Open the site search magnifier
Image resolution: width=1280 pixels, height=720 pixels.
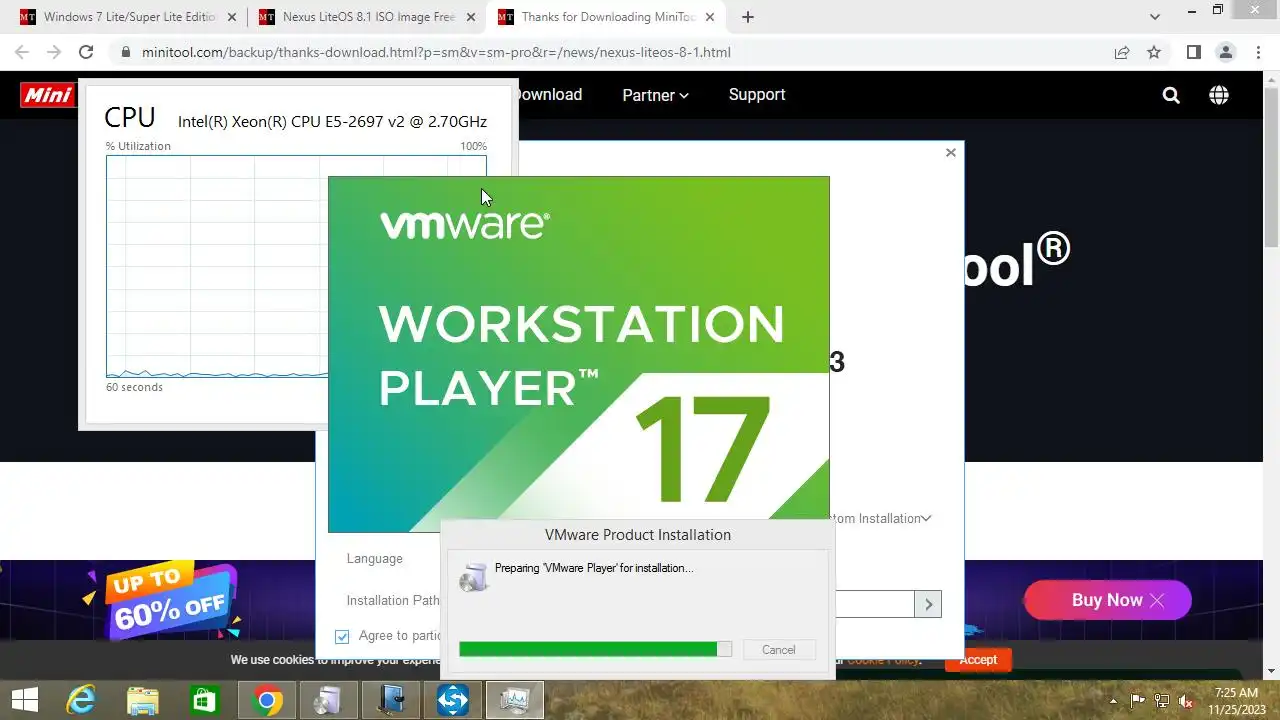(1171, 95)
